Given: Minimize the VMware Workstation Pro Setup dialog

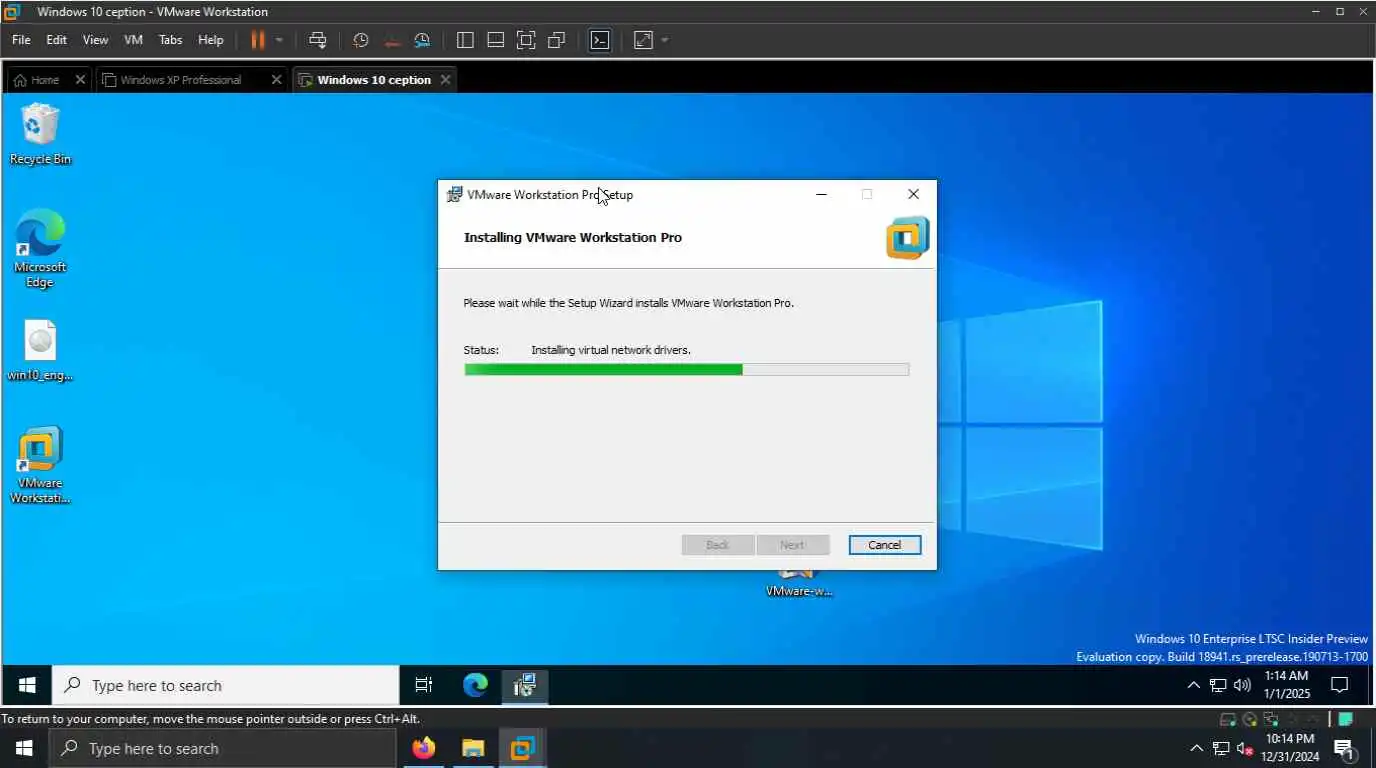Looking at the screenshot, I should point(821,195).
